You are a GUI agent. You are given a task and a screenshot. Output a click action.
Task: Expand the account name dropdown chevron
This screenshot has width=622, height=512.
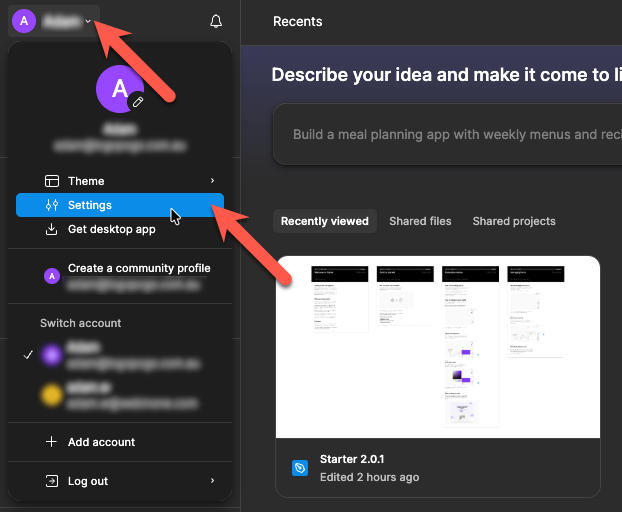pos(88,21)
